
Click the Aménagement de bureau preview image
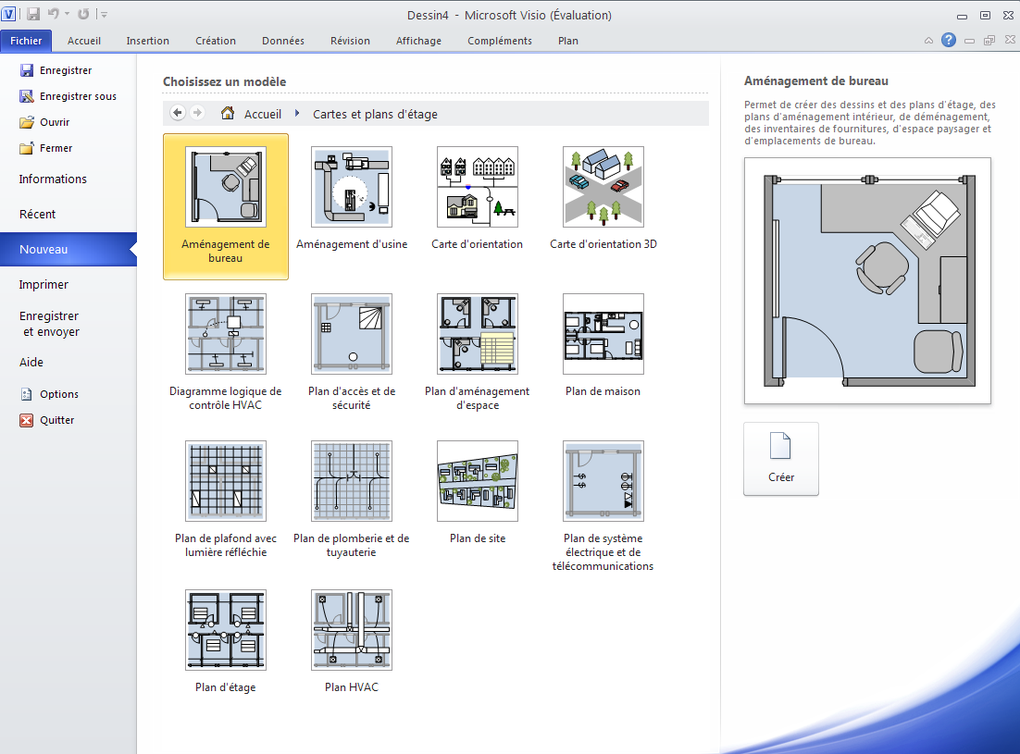(867, 281)
